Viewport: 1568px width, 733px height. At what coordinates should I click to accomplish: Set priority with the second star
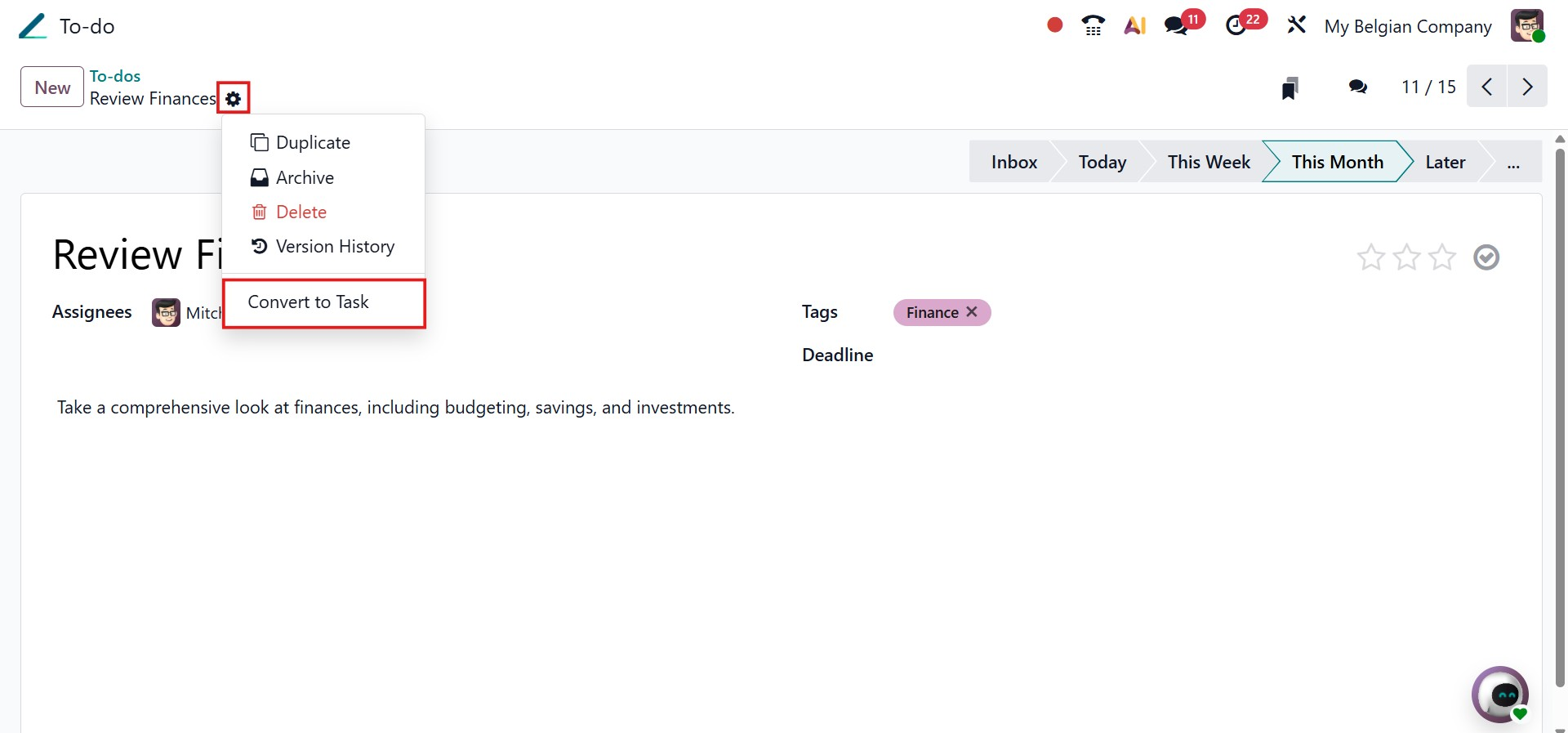pos(1406,257)
